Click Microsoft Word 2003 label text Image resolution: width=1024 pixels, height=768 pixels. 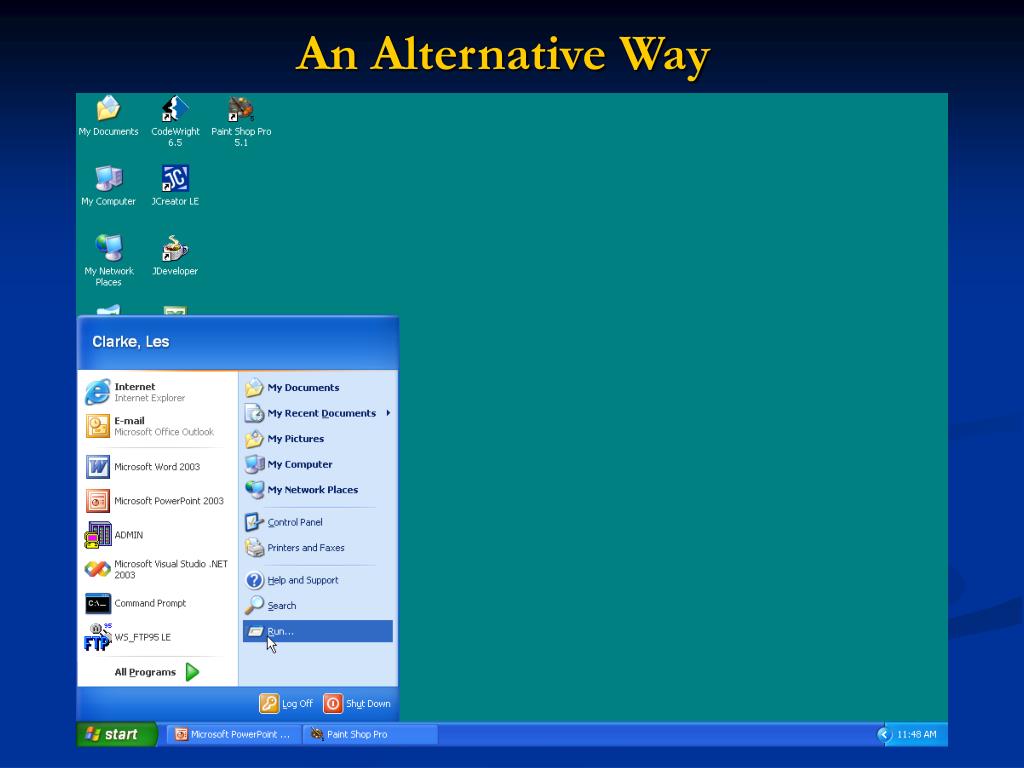point(157,467)
